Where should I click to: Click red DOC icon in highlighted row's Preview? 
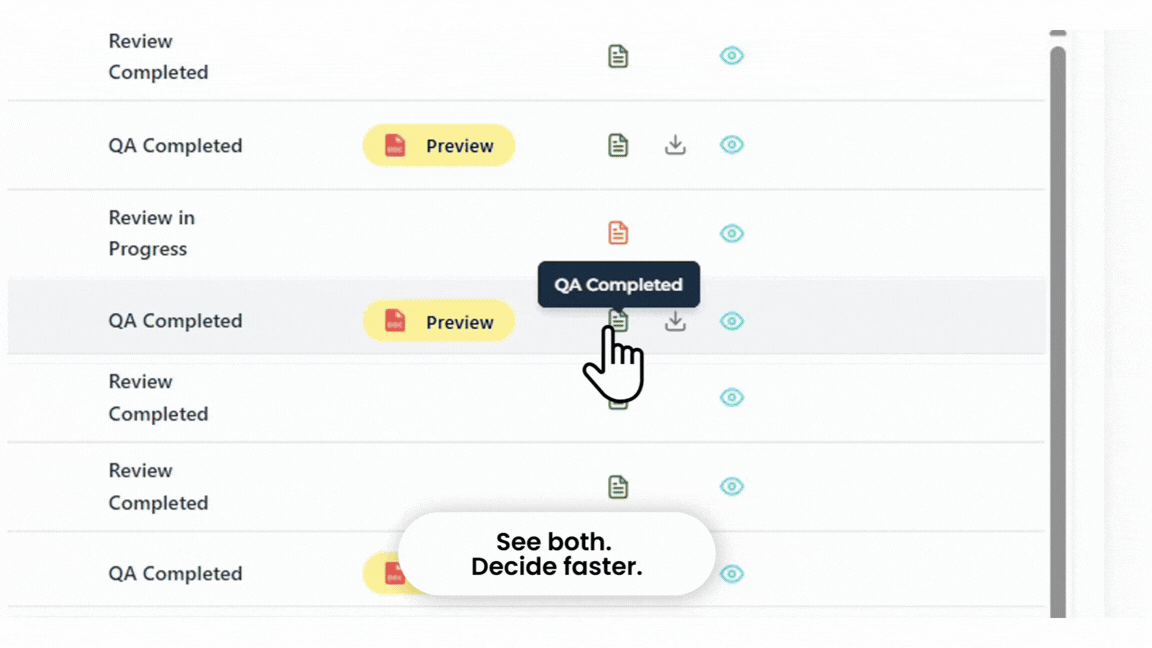point(395,321)
